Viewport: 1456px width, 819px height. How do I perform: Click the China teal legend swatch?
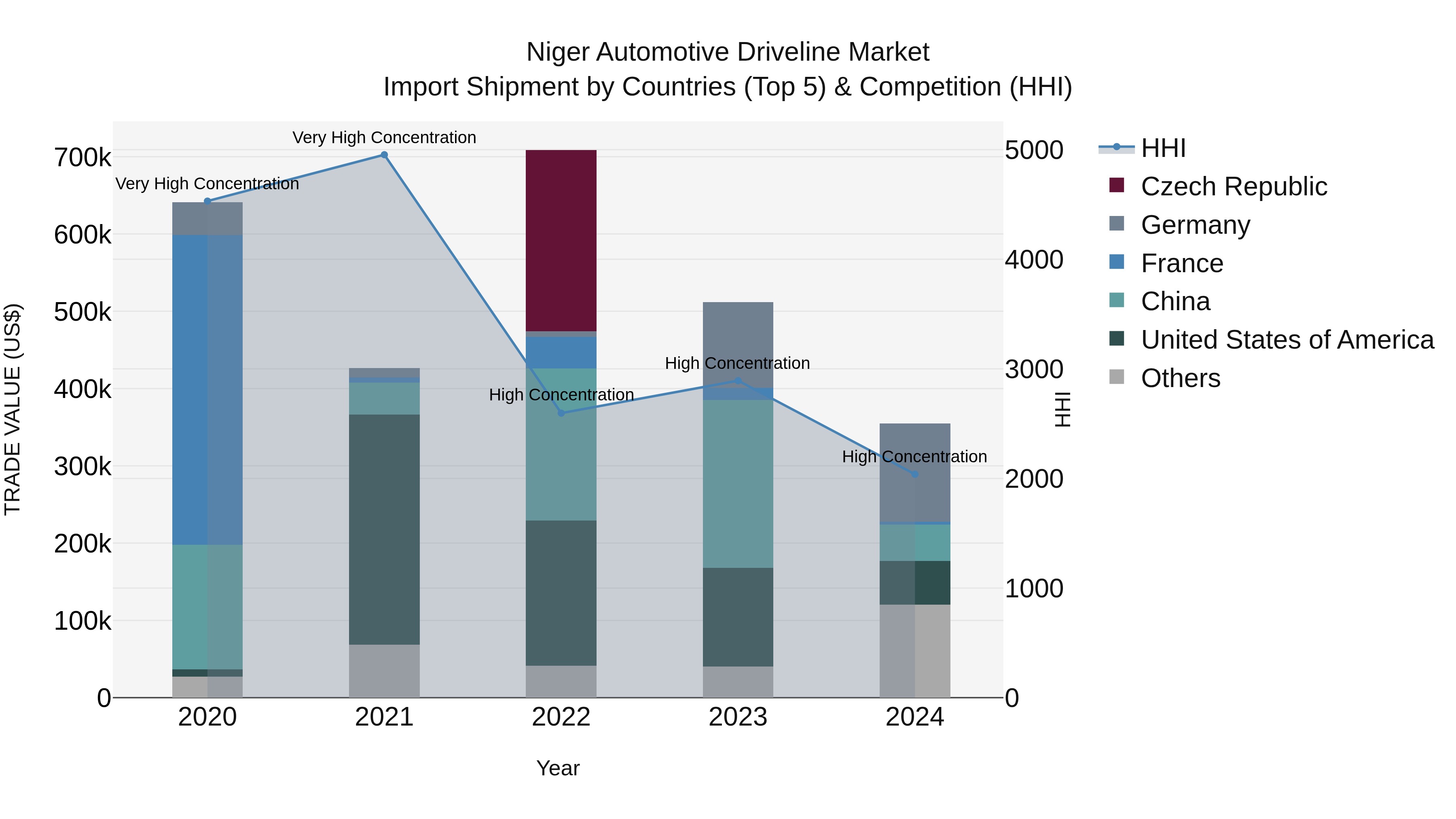(1116, 300)
